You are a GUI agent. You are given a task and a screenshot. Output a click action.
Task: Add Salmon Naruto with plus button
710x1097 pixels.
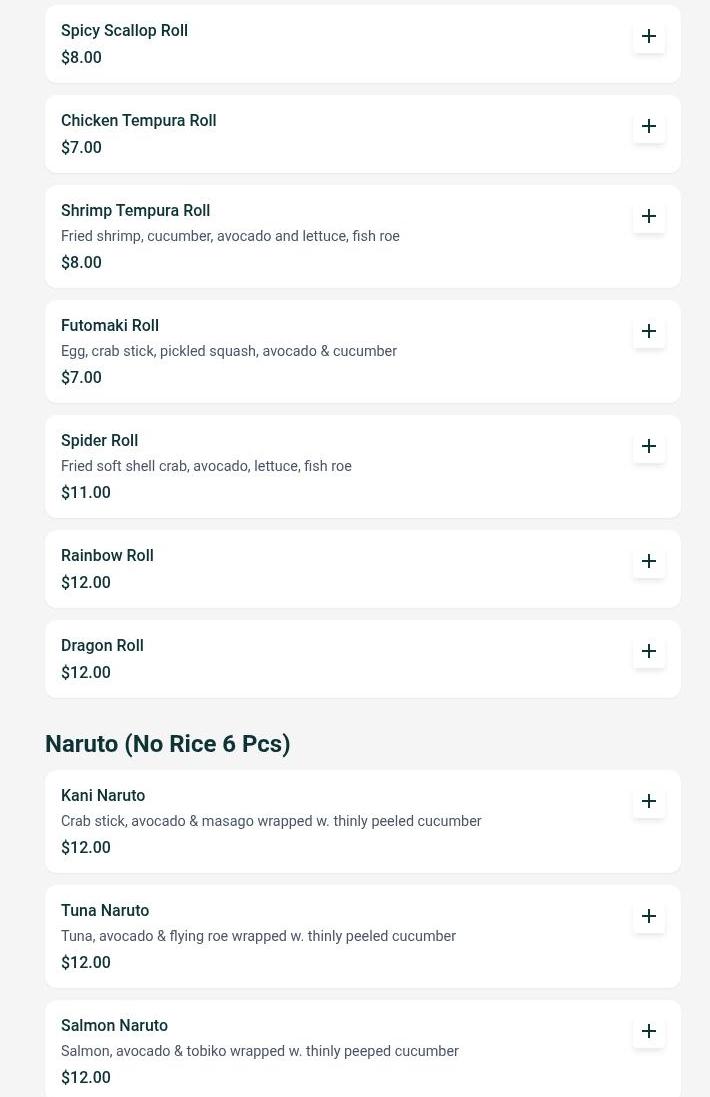[648, 1031]
